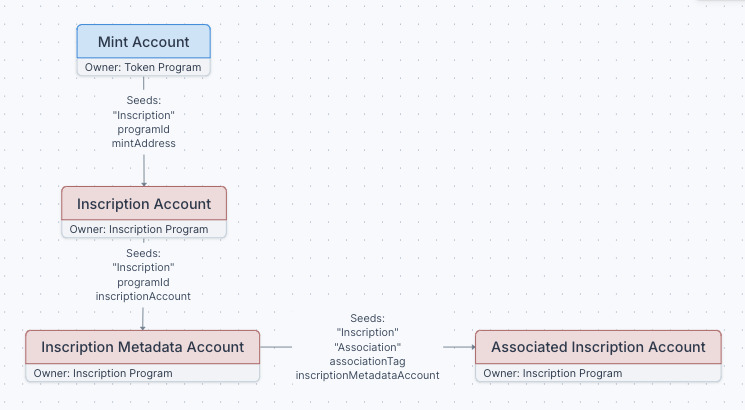Select the Mint Account node
Image resolution: width=745 pixels, height=410 pixels.
(x=144, y=42)
